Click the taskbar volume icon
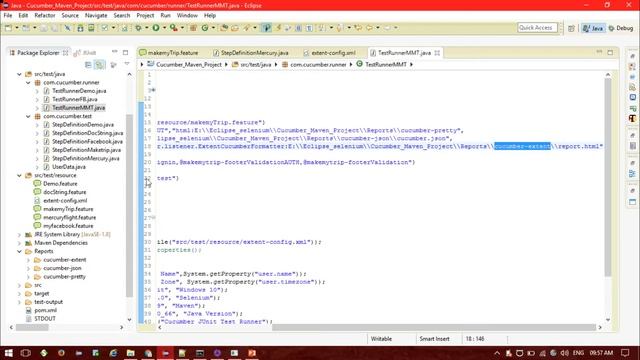The width and height of the screenshot is (640, 360). coord(564,353)
